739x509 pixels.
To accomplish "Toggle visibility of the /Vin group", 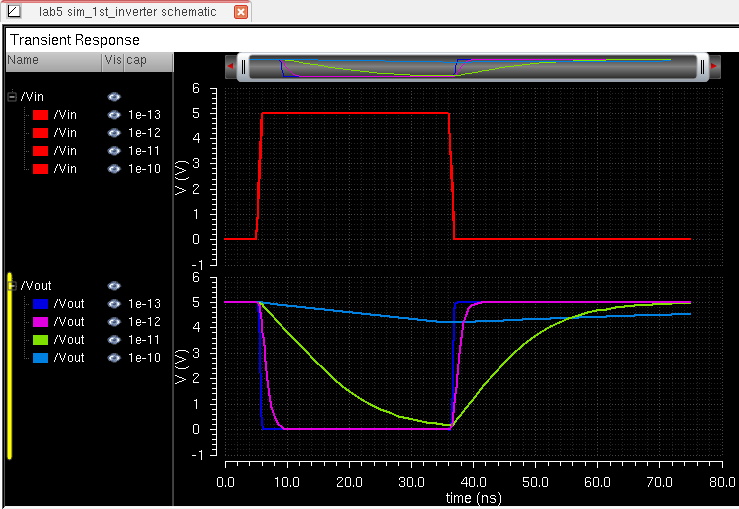I will pos(114,97).
